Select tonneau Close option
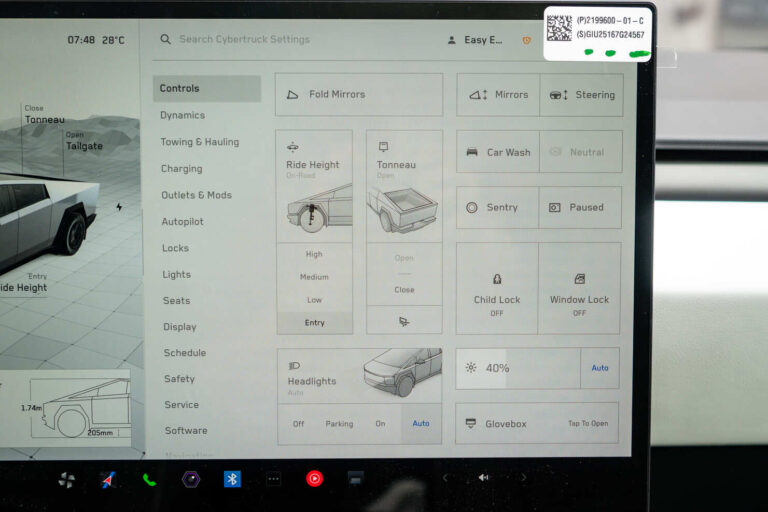Screen dimensions: 768x512 (x=404, y=290)
